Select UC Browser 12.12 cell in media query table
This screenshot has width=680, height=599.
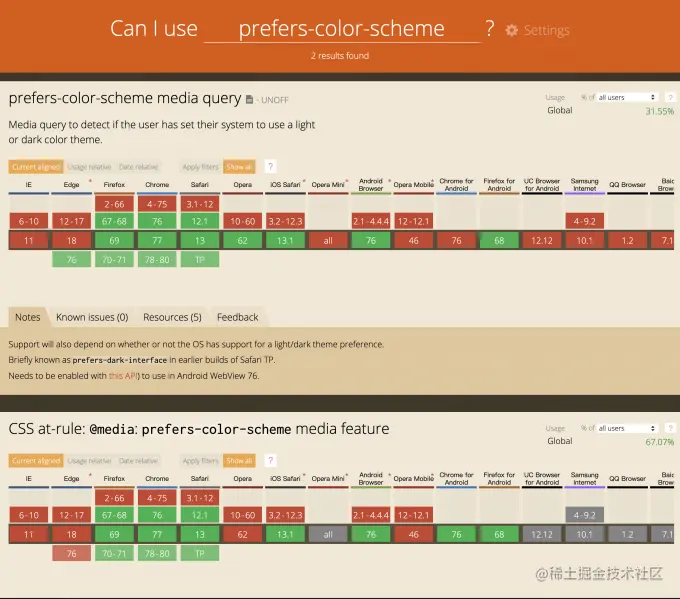[542, 240]
